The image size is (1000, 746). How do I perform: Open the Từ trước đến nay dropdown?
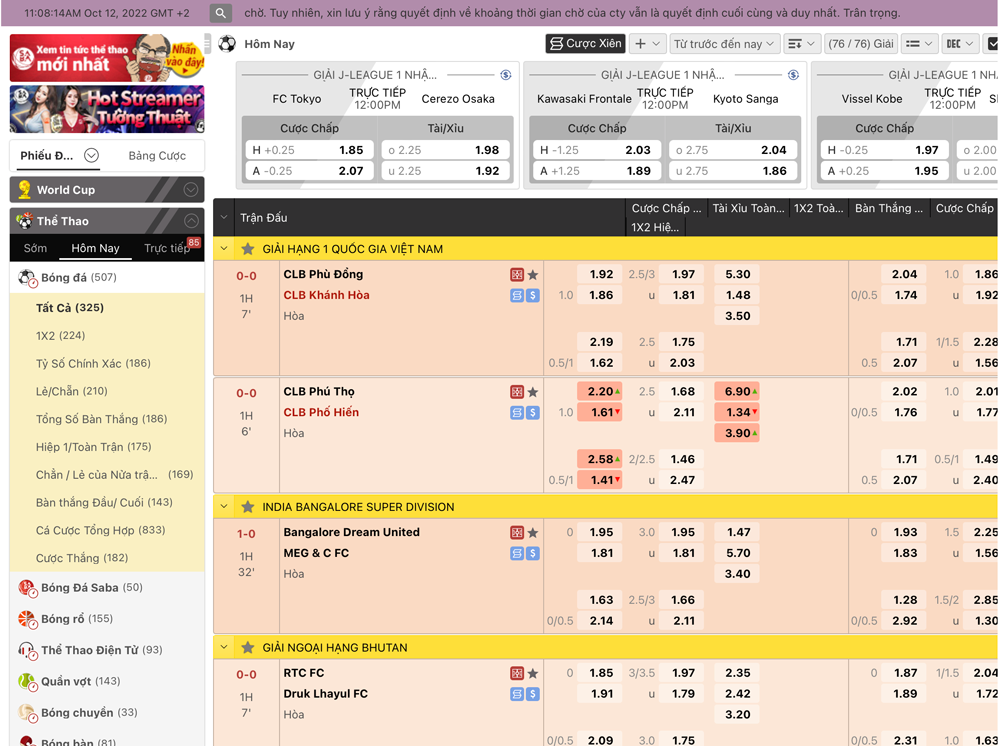click(724, 44)
